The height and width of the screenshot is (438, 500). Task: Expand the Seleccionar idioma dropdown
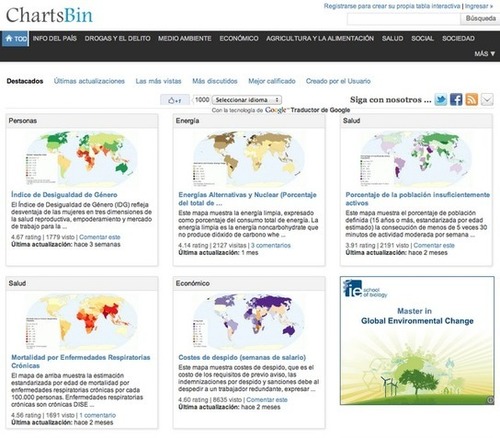point(247,100)
